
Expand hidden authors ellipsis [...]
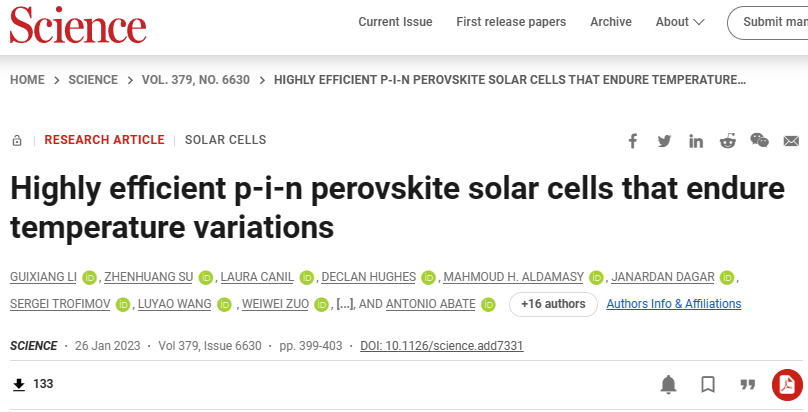[345, 304]
